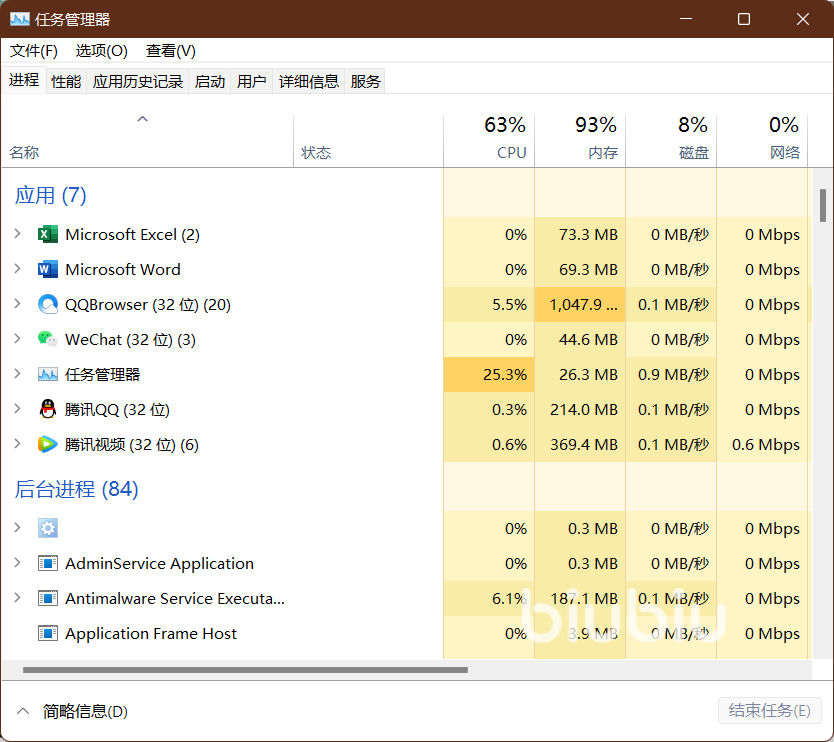Screen dimensions: 834x742
Task: Select the QQBrowser app icon
Action: point(47,304)
